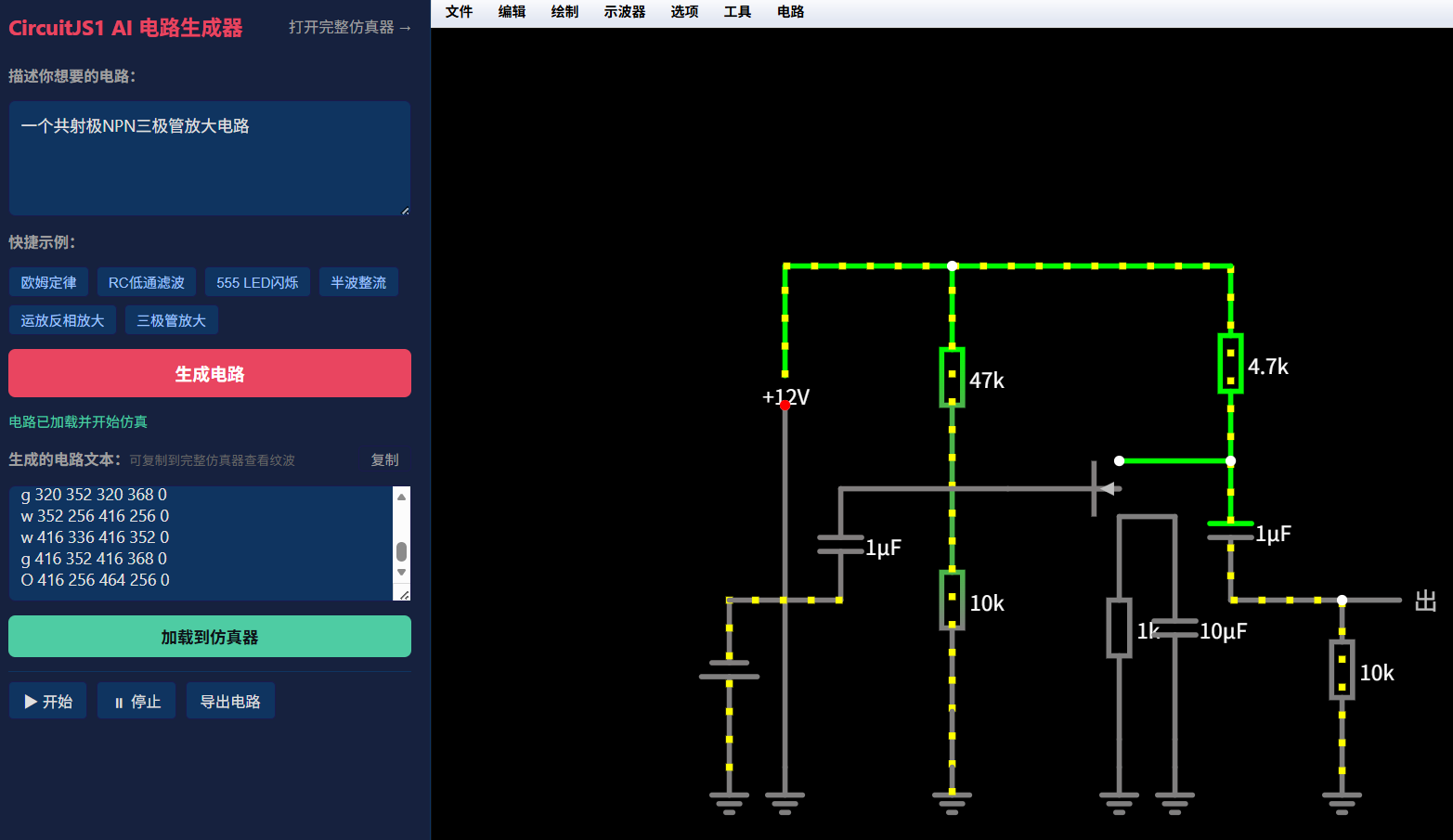
Task: Select the 4.7k collector resistor
Action: [1230, 363]
